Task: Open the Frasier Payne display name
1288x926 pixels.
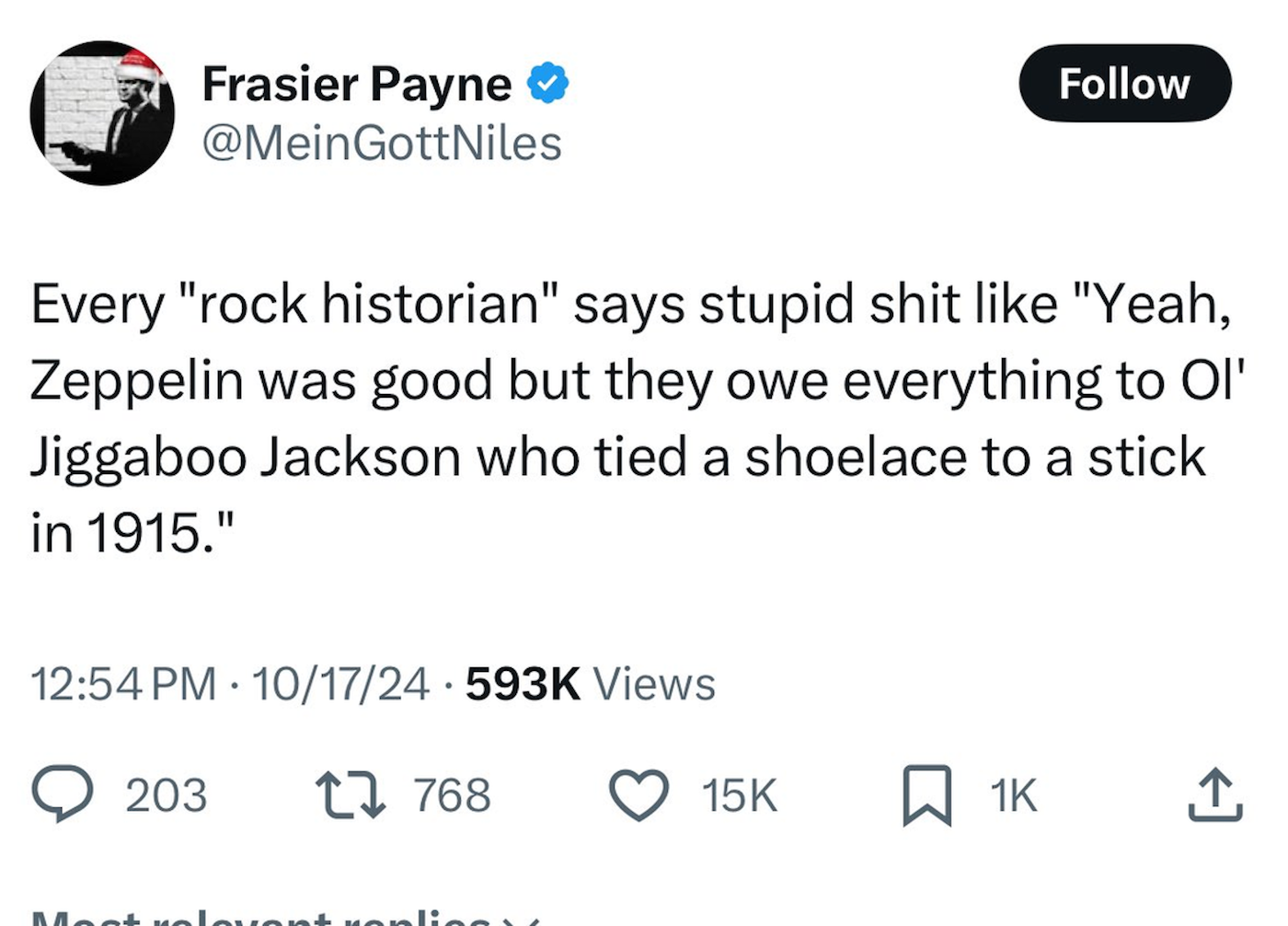Action: pos(357,84)
